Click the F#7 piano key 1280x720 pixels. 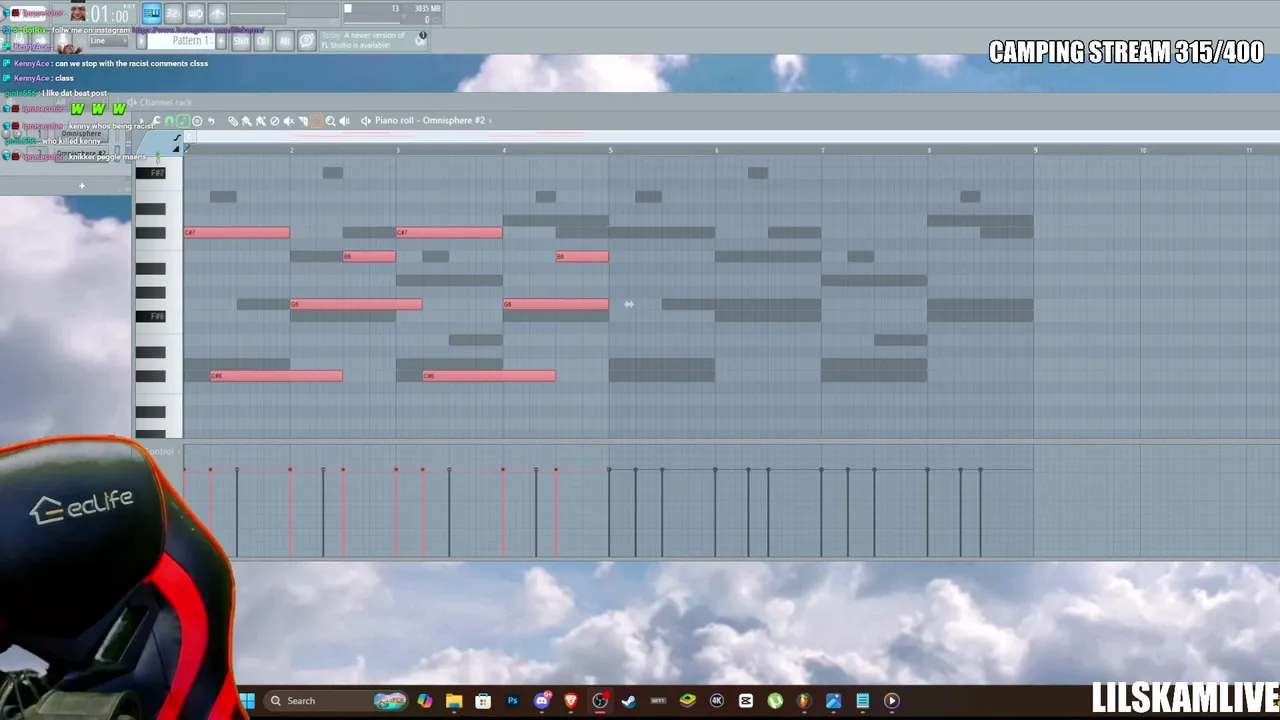[151, 173]
